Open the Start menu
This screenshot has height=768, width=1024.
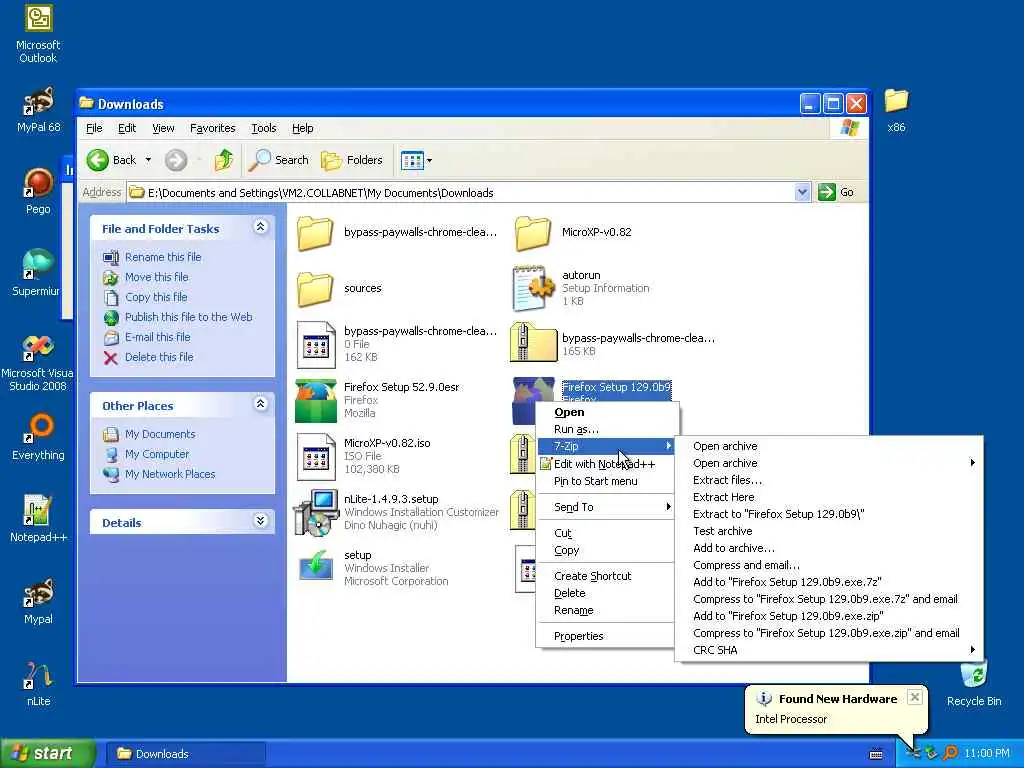coord(46,754)
